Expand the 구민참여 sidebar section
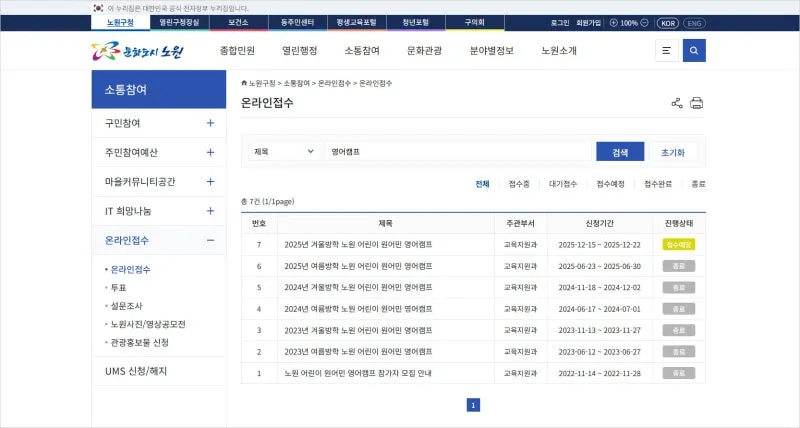800x428 pixels. pyautogui.click(x=210, y=123)
